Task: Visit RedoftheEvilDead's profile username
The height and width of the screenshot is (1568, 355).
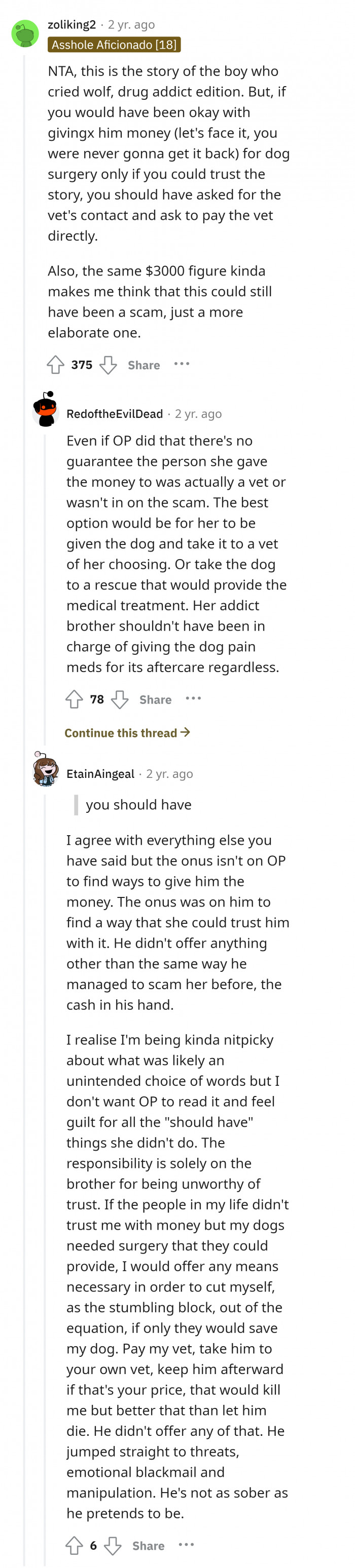Action: pos(115,414)
